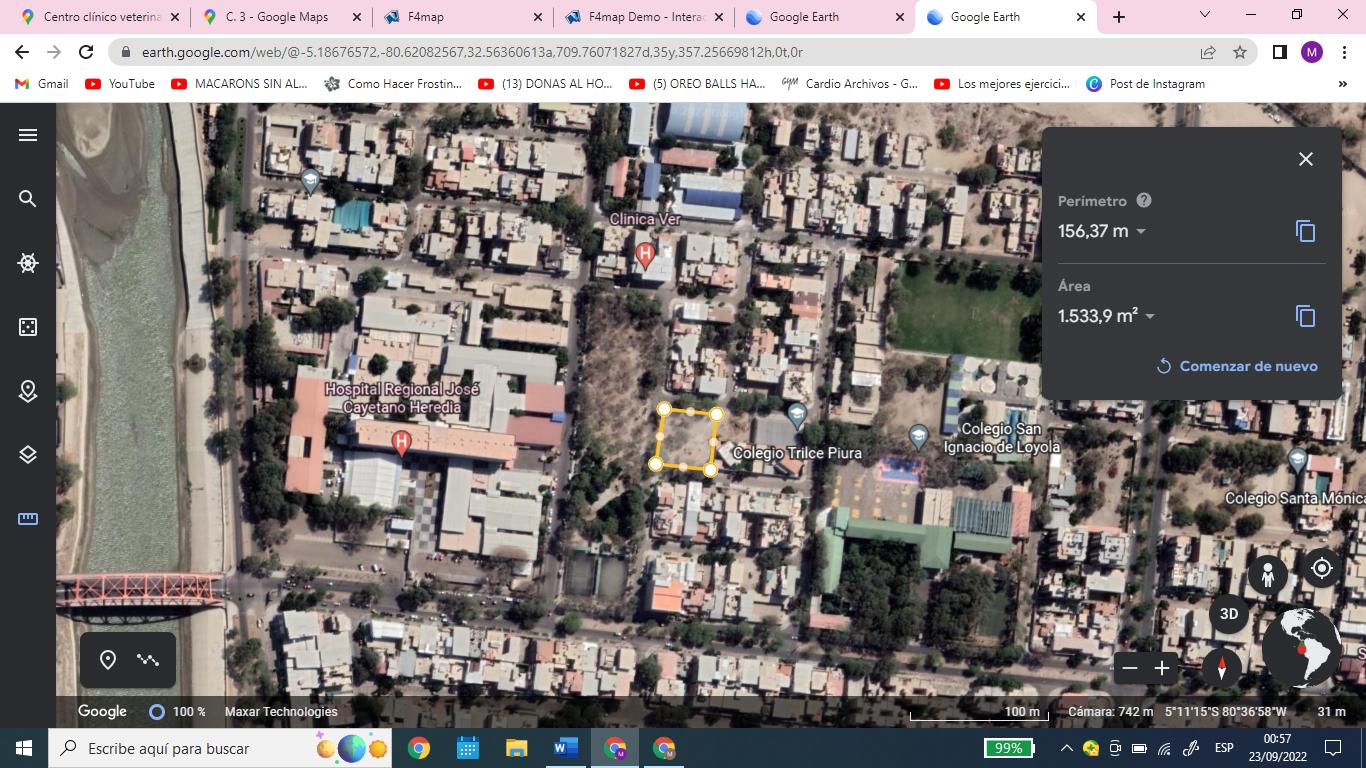The image size is (1366, 768).
Task: Launch Voyager with the ship wheel icon
Action: (28, 263)
